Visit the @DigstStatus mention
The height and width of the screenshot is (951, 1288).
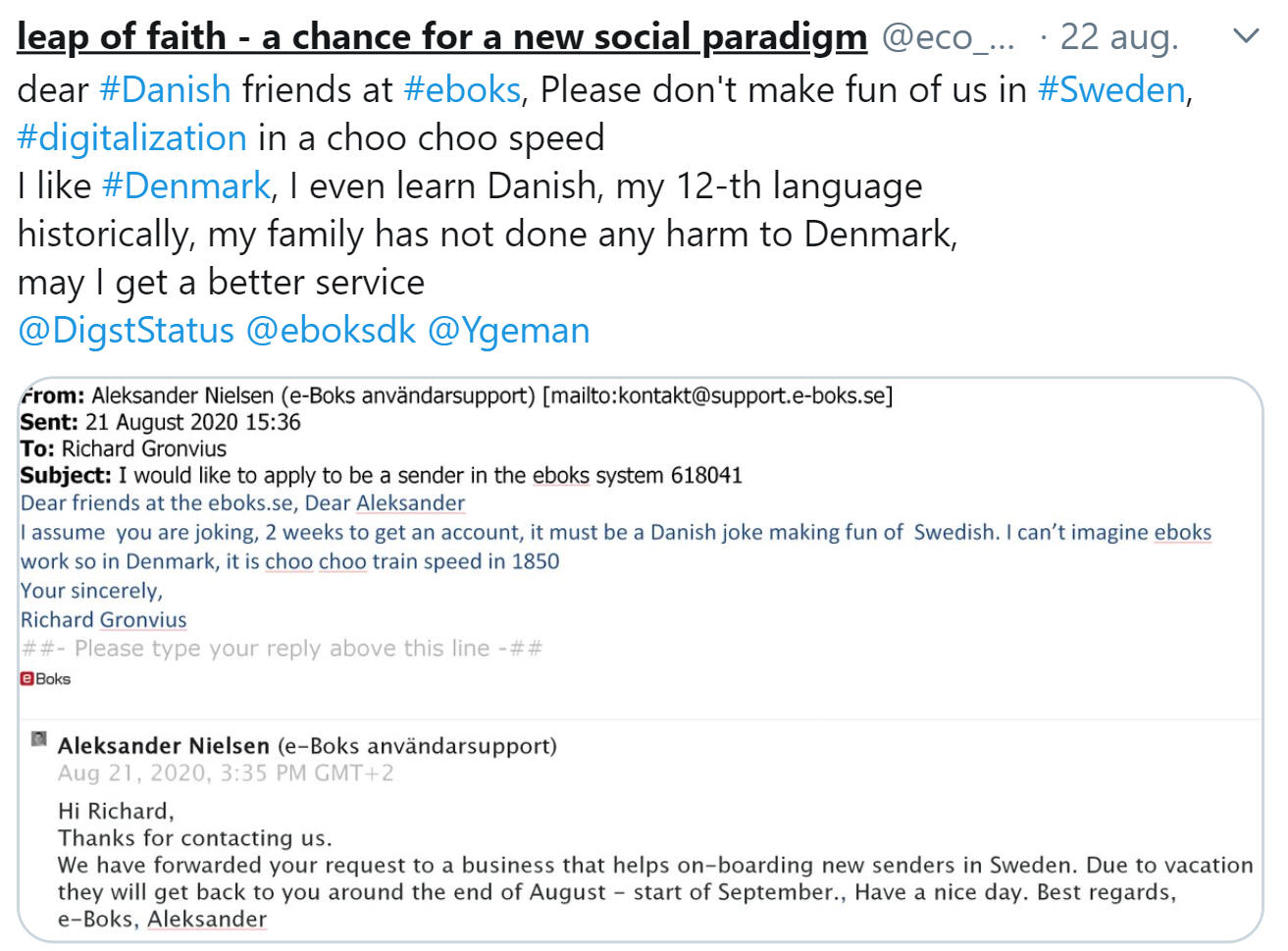[x=127, y=331]
